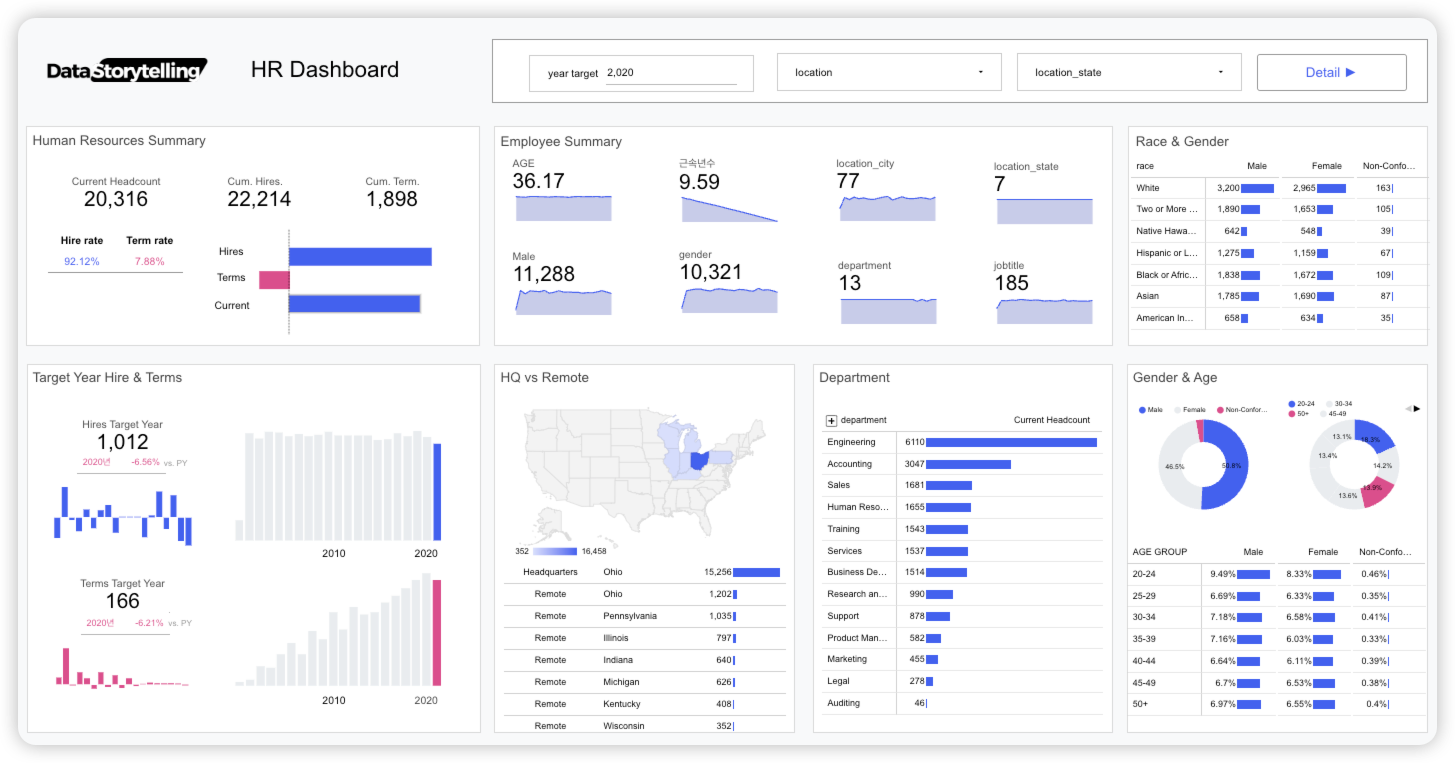Click the gender count 10,321
Screen dimensions: 1455x763
pos(711,273)
